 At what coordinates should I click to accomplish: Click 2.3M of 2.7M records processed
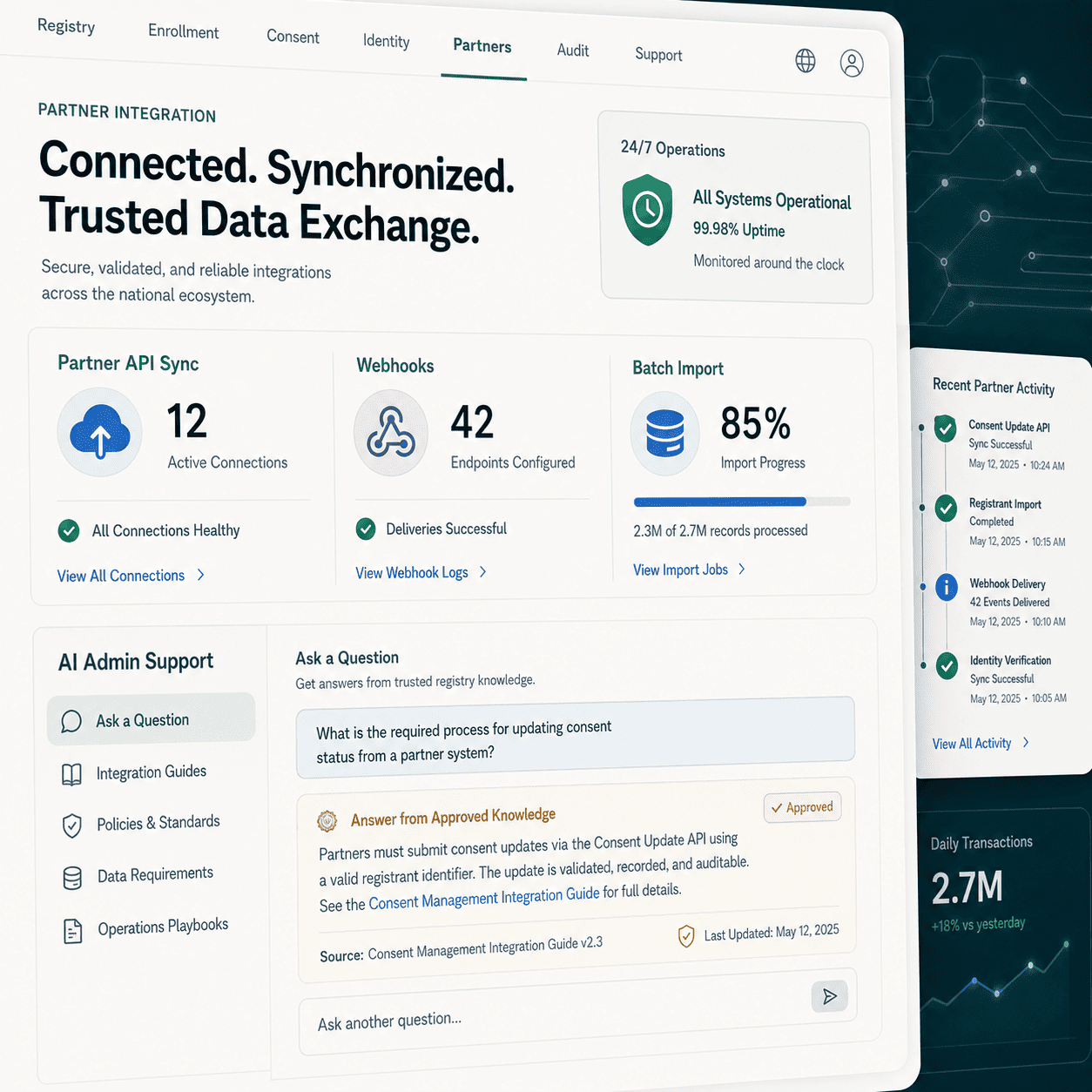[x=720, y=530]
